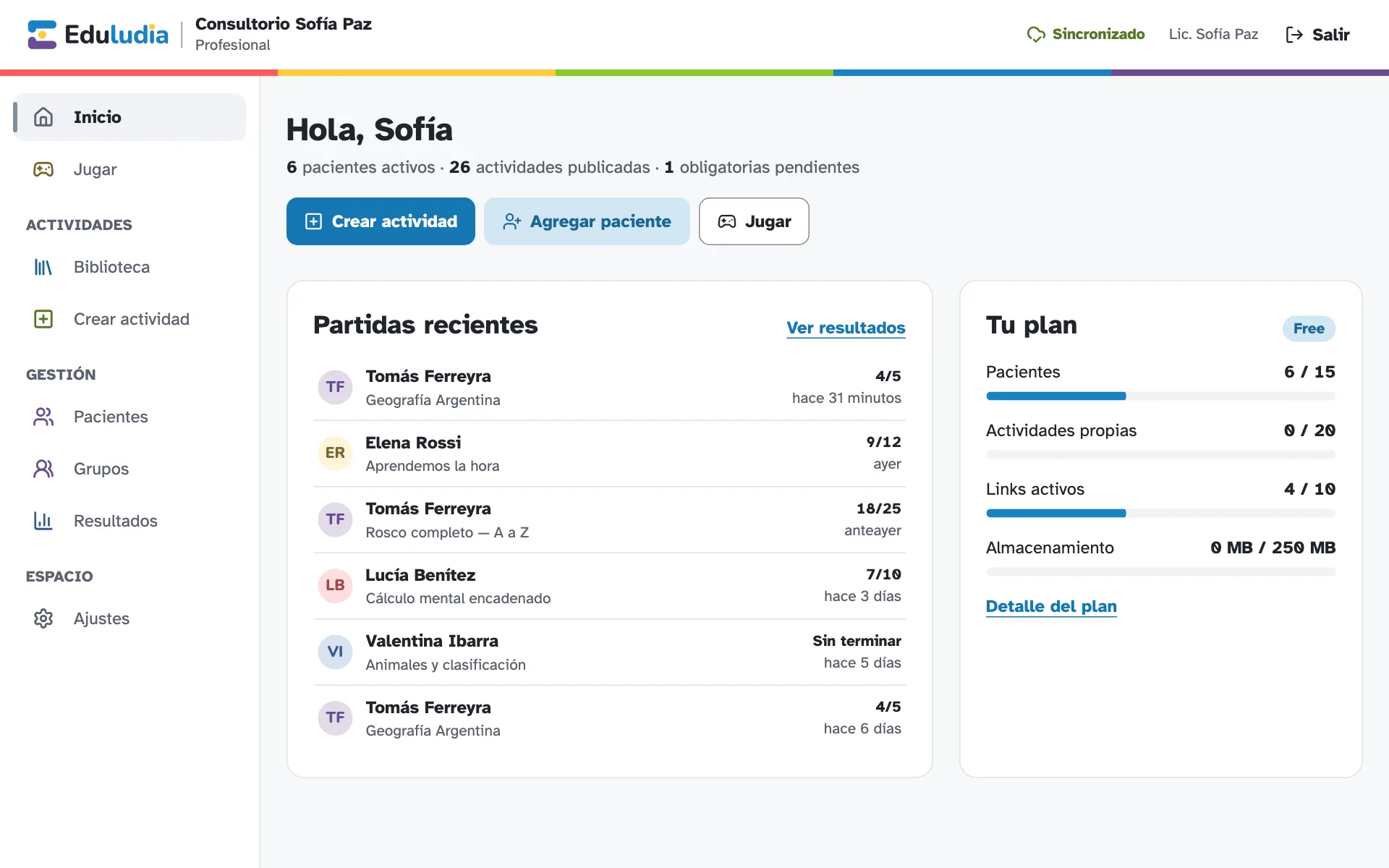Open the Ver resultados link

[x=846, y=328]
